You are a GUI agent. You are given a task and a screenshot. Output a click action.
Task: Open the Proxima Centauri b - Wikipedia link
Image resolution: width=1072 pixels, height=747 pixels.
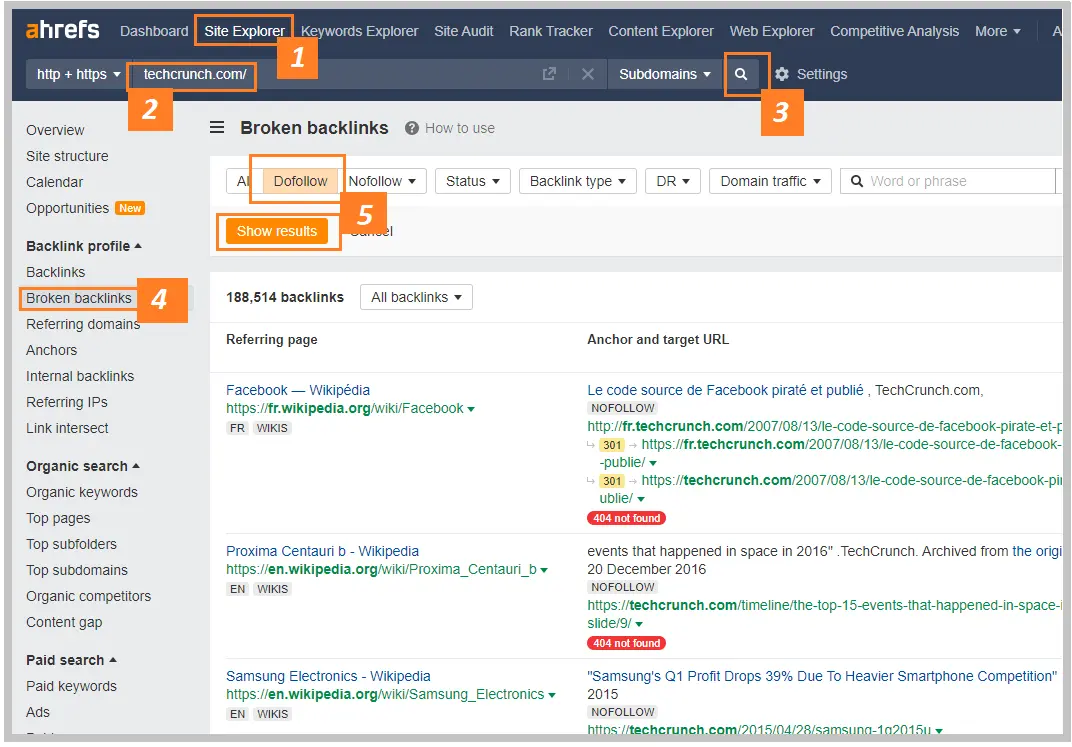tap(322, 552)
